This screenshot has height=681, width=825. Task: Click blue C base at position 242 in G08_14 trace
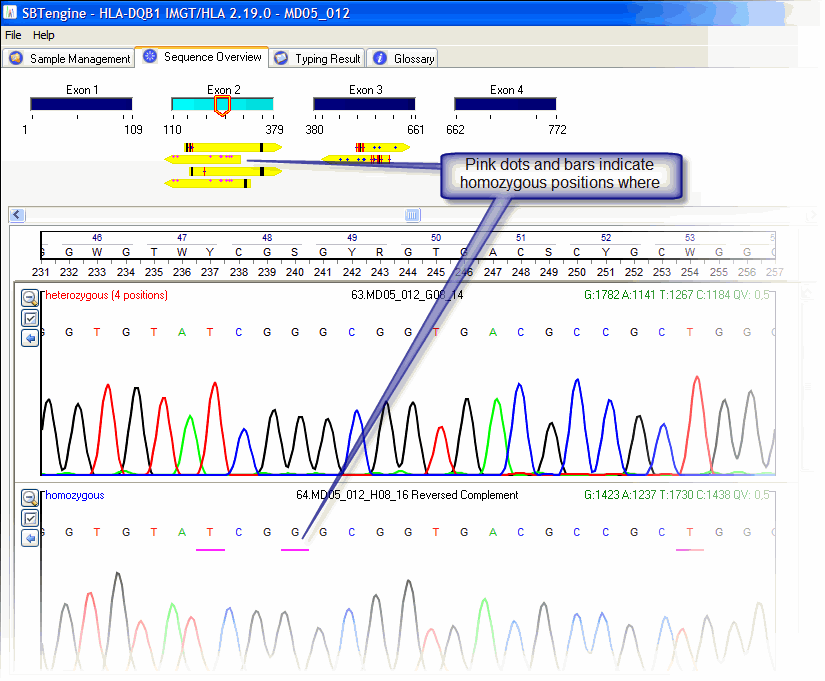(351, 332)
